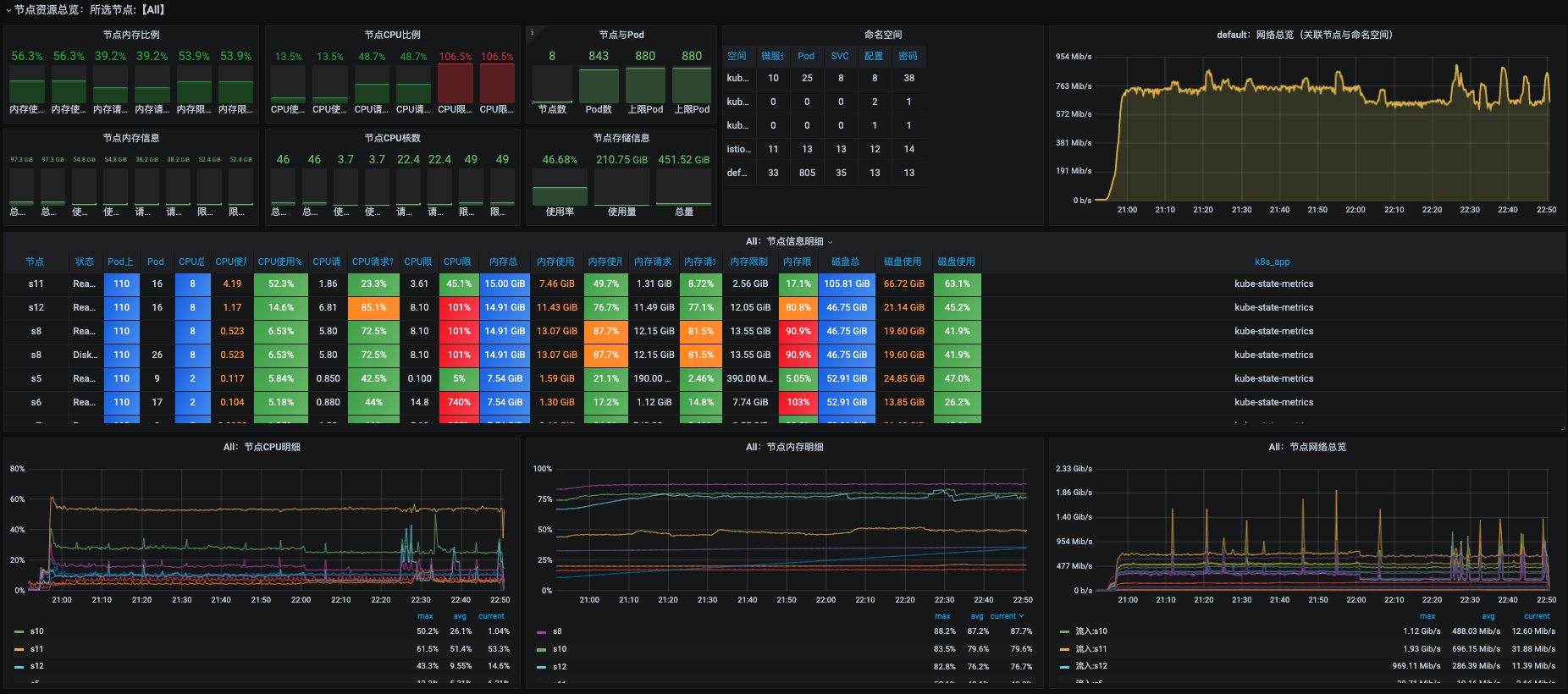Open the 节点内存比例 panel title menu

tap(131, 35)
